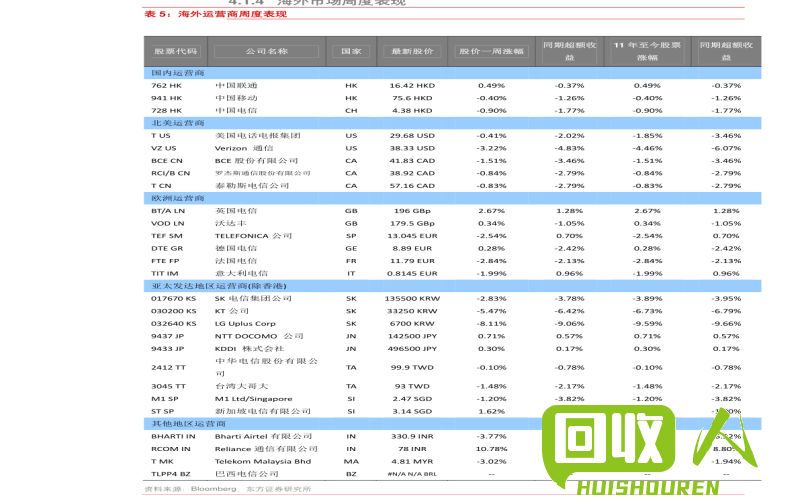This screenshot has width=800, height=500.
Task: Click company name 泰勒斯电信公司
Action: [x=252, y=186]
